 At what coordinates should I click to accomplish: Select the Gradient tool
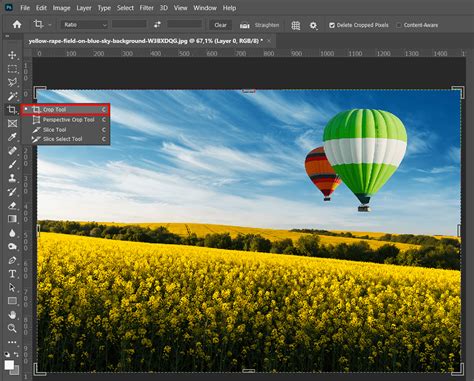point(12,219)
